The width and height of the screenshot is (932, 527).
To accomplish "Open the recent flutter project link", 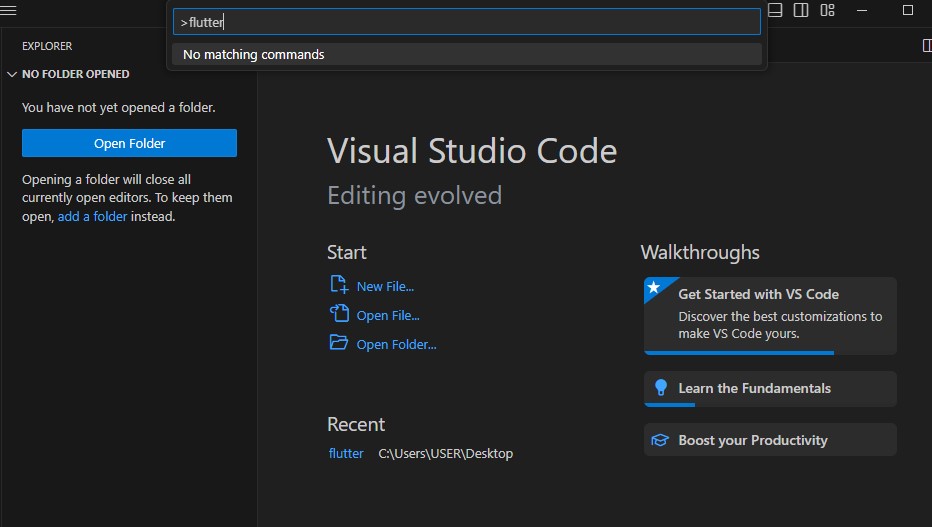I will pos(346,453).
